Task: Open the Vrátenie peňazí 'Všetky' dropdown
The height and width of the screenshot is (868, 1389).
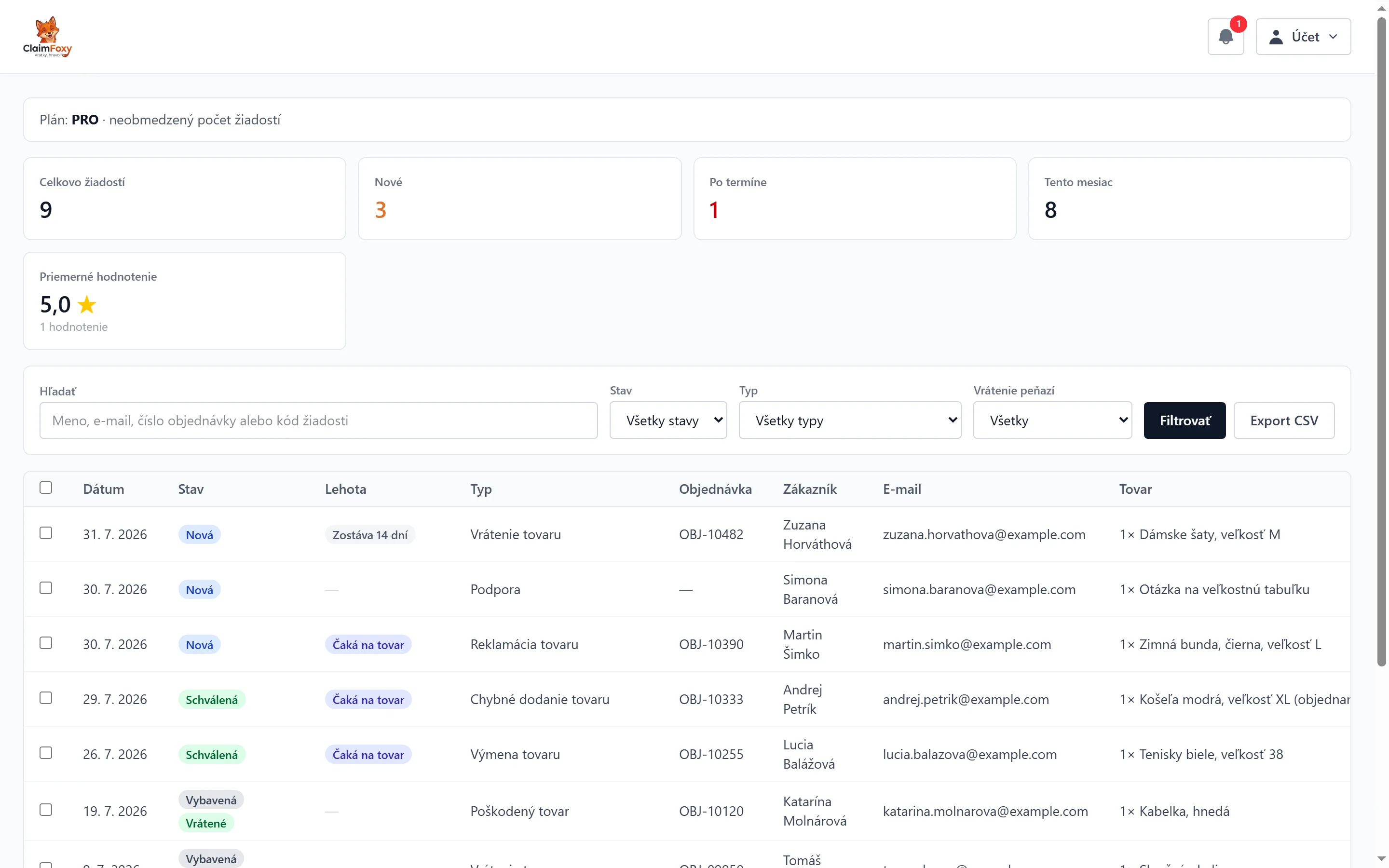Action: coord(1053,420)
